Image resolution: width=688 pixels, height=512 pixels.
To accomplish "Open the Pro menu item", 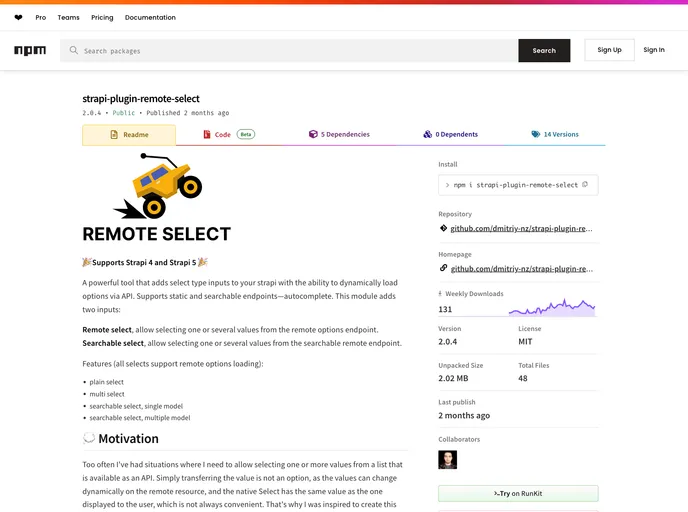I will (x=41, y=18).
